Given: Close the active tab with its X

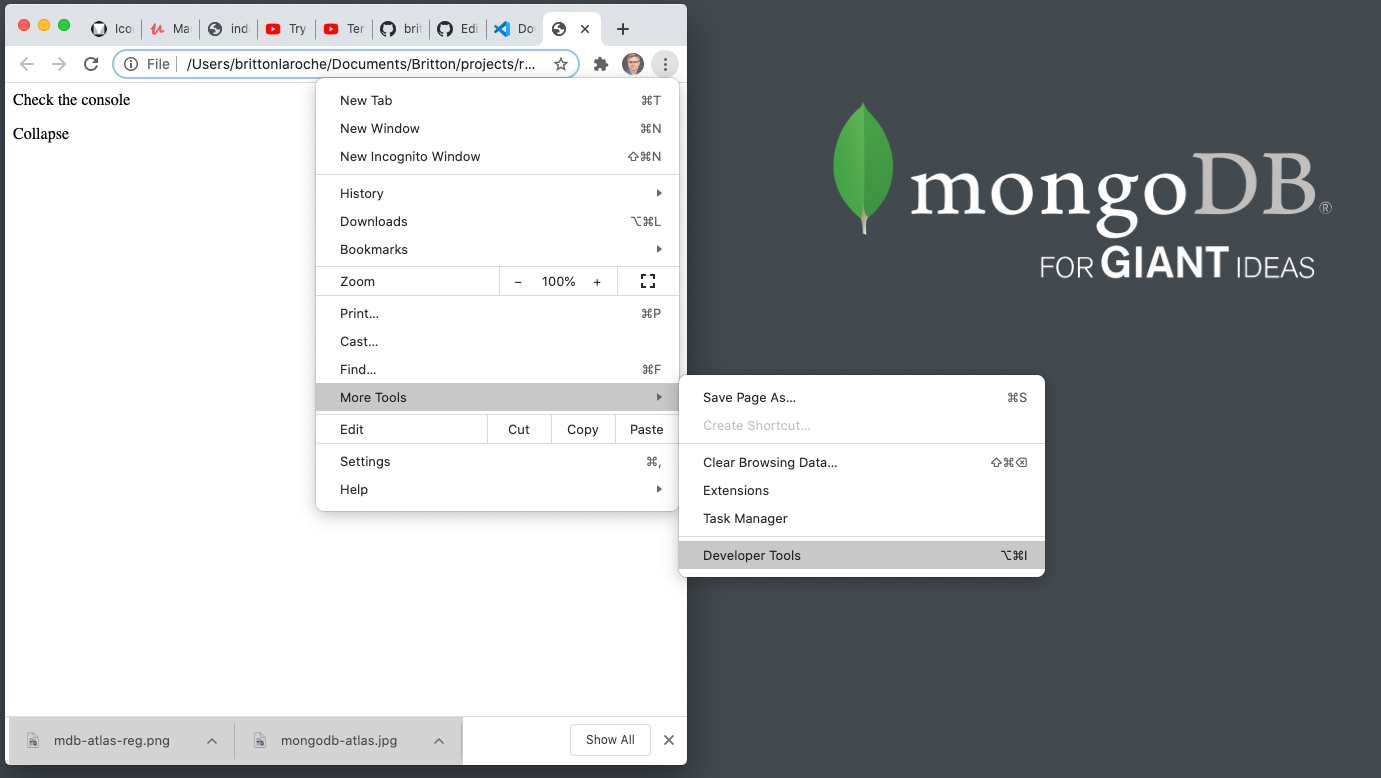Looking at the screenshot, I should 585,29.
